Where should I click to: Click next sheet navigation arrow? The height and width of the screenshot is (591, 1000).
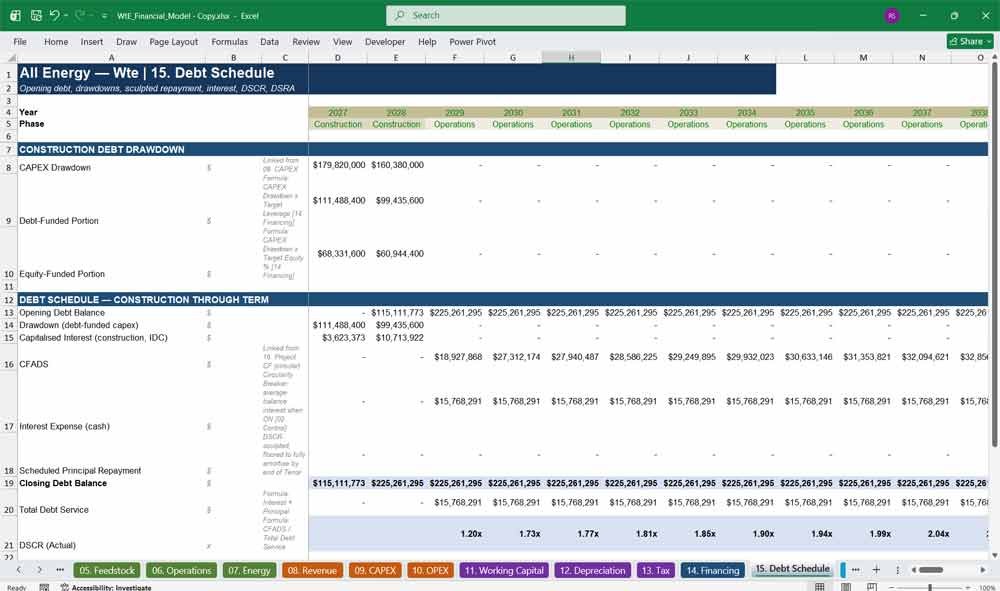[39, 569]
